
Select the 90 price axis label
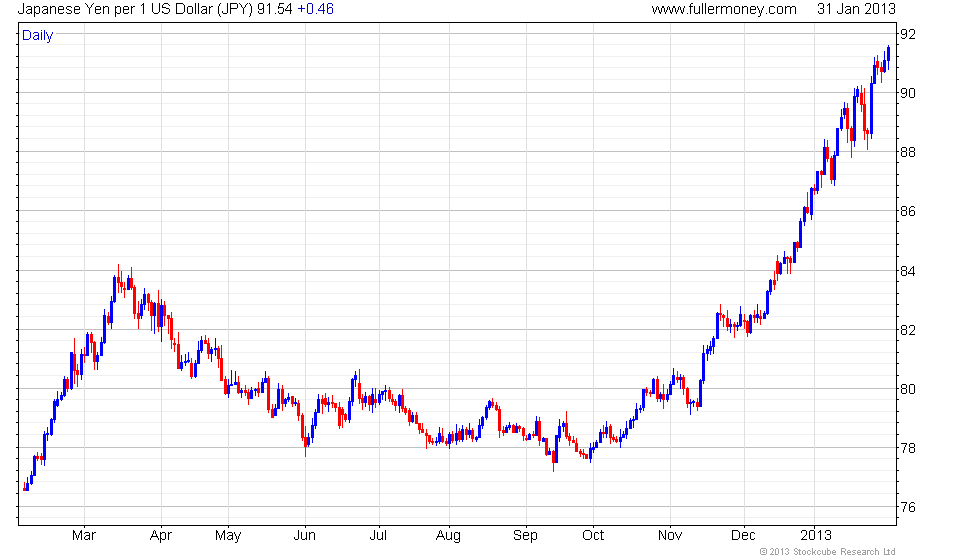pos(908,93)
